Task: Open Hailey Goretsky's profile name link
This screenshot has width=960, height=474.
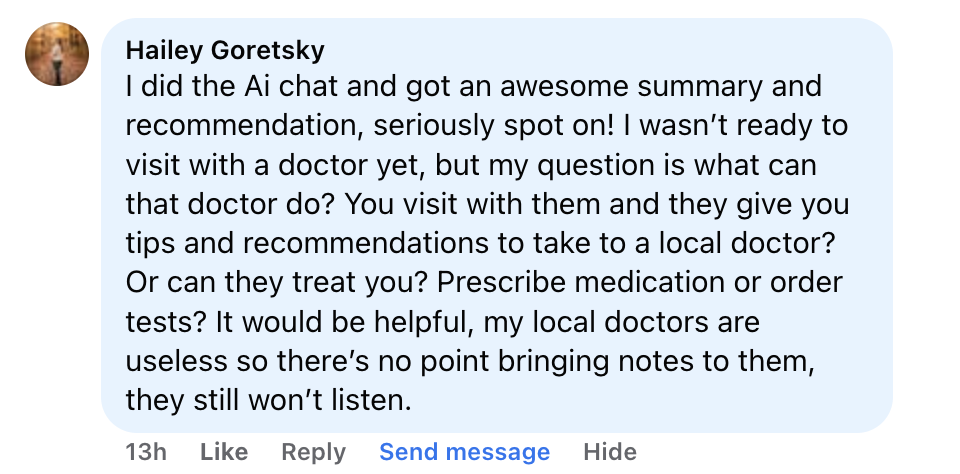Action: pyautogui.click(x=225, y=50)
